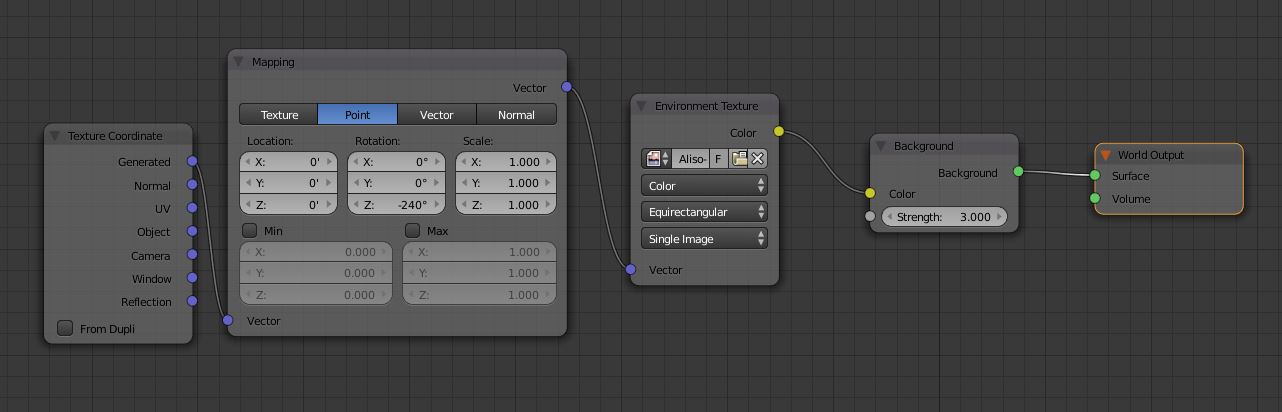
Task: Select the Vector mapping type tab
Action: point(436,115)
